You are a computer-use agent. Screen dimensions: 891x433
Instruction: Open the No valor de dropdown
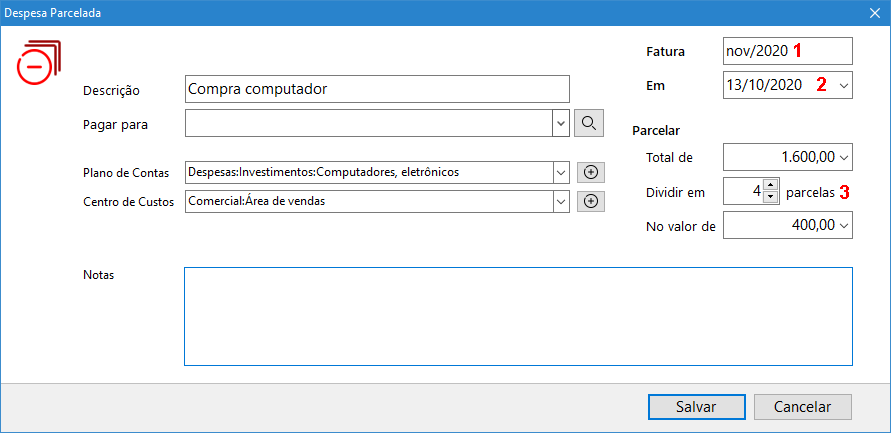[x=843, y=227]
